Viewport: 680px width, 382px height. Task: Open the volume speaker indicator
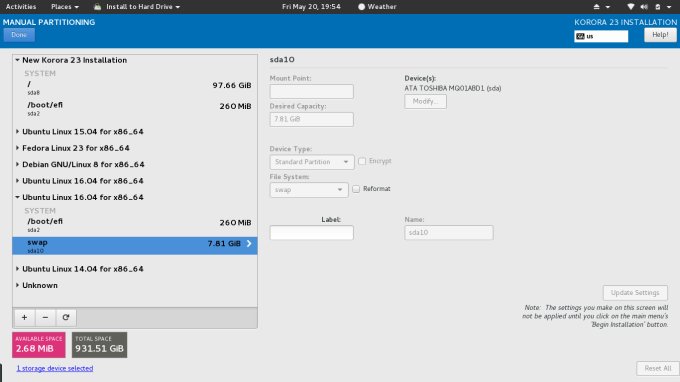pos(644,7)
